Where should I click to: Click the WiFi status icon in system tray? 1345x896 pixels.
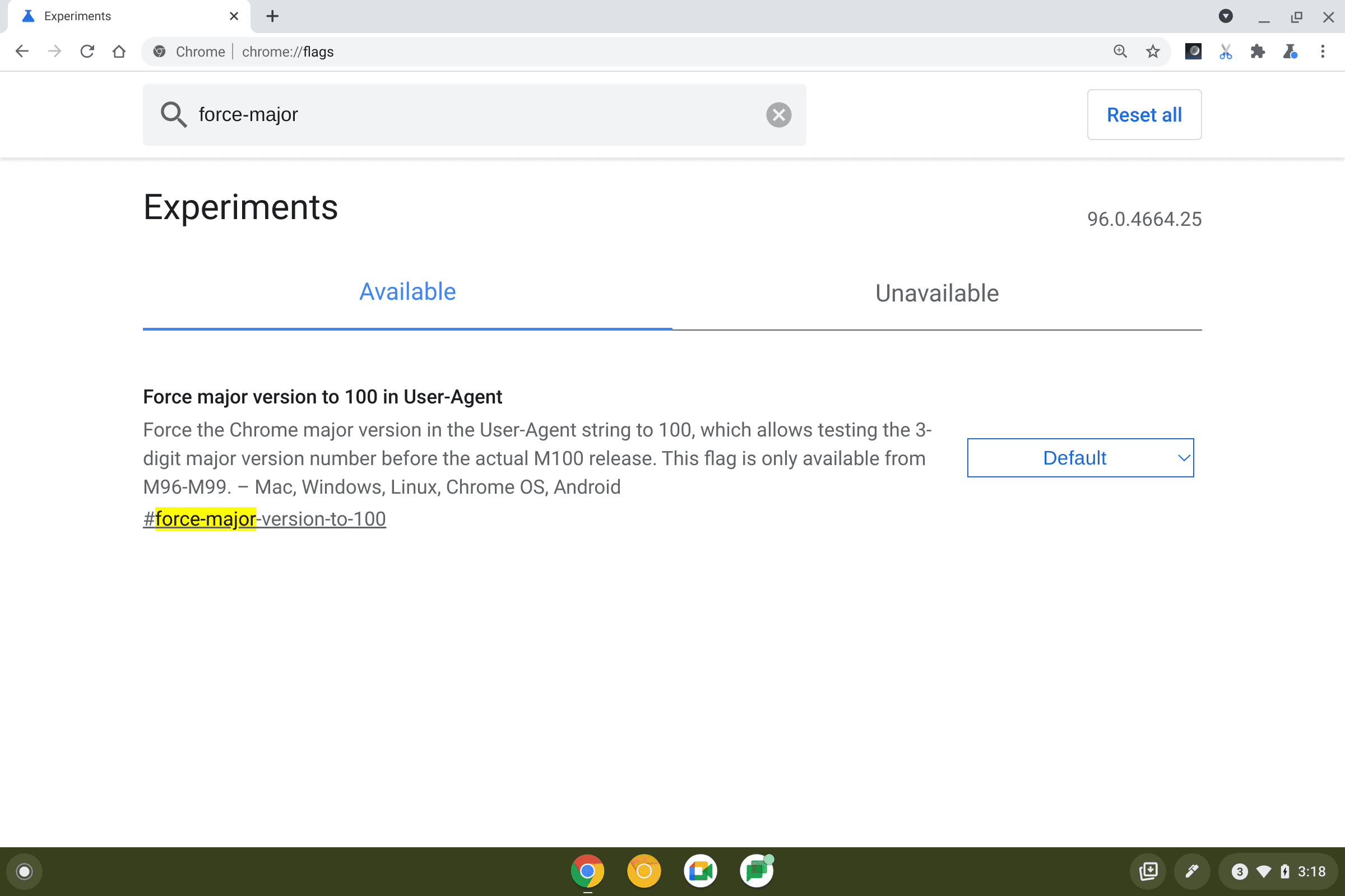[x=1263, y=870]
